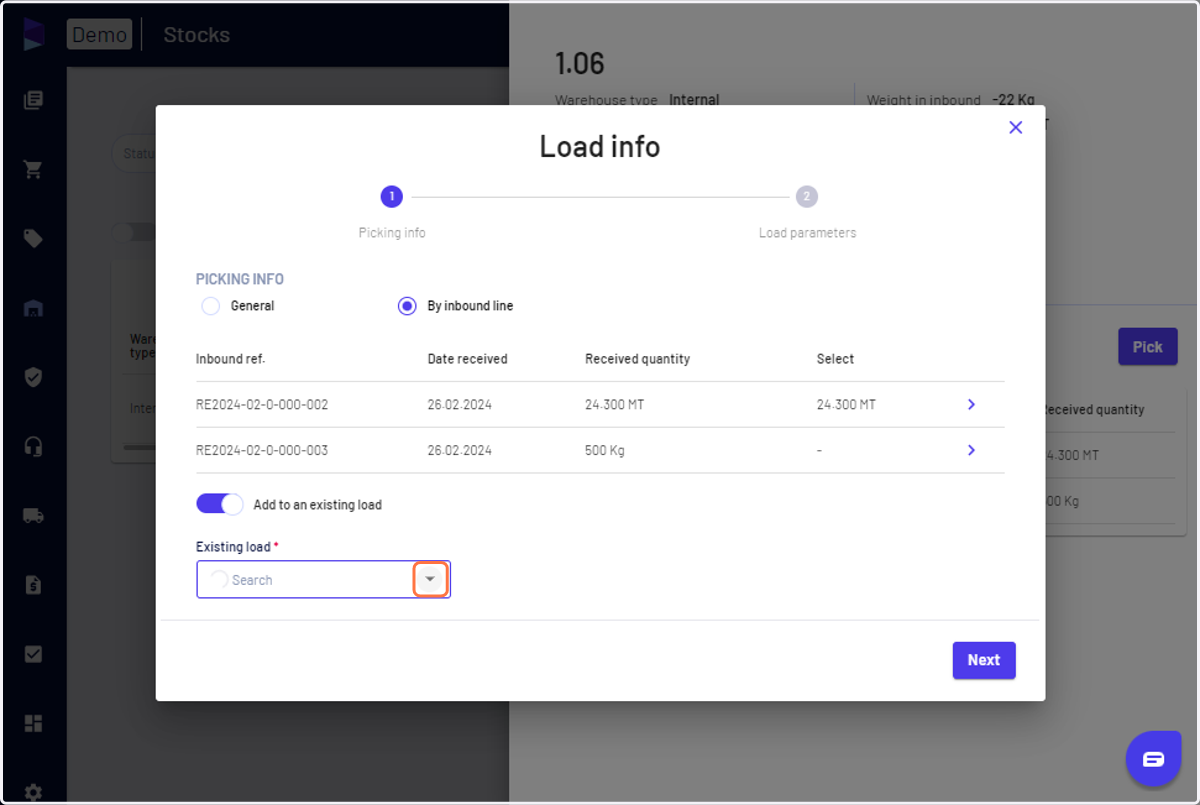Open the tag icon in sidebar
The width and height of the screenshot is (1200, 805).
[x=33, y=238]
